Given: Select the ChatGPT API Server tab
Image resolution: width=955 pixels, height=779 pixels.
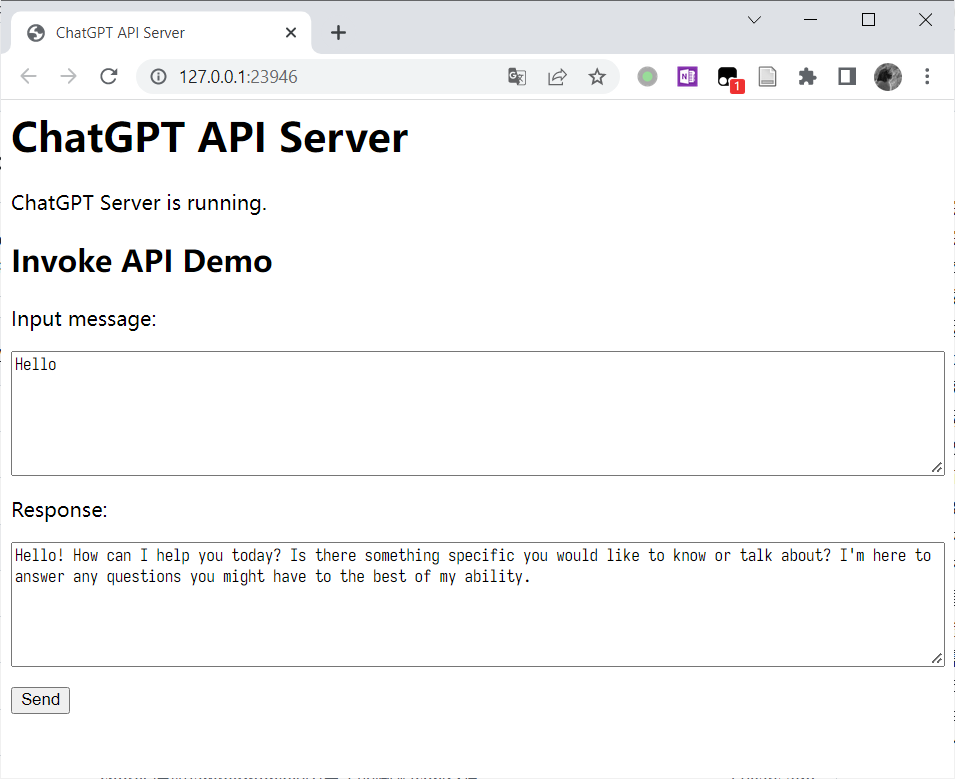Looking at the screenshot, I should tap(150, 32).
